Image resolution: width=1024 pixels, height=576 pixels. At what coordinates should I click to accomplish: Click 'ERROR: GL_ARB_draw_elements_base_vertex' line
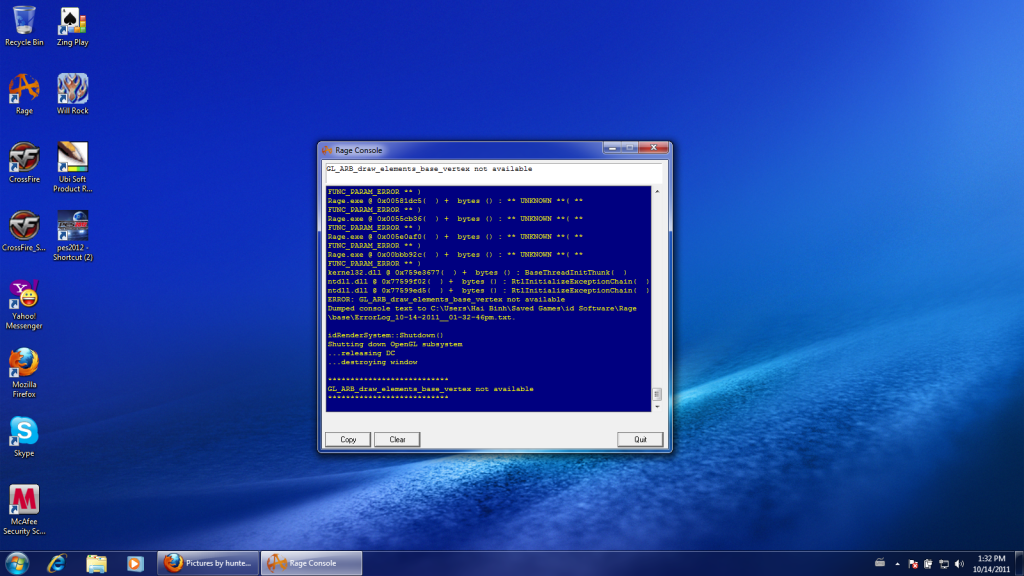click(446, 299)
